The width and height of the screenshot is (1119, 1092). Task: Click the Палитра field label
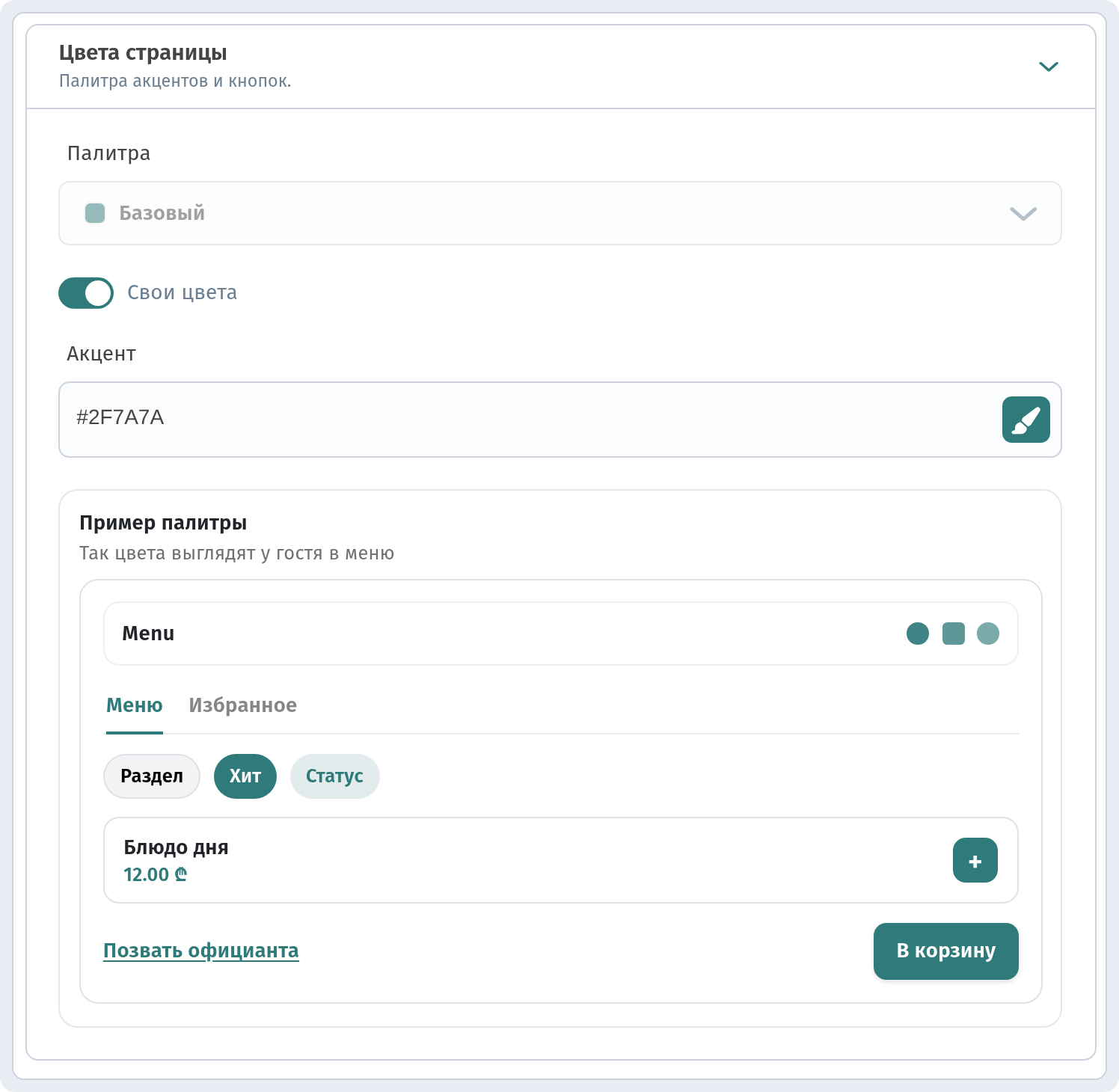pyautogui.click(x=108, y=153)
